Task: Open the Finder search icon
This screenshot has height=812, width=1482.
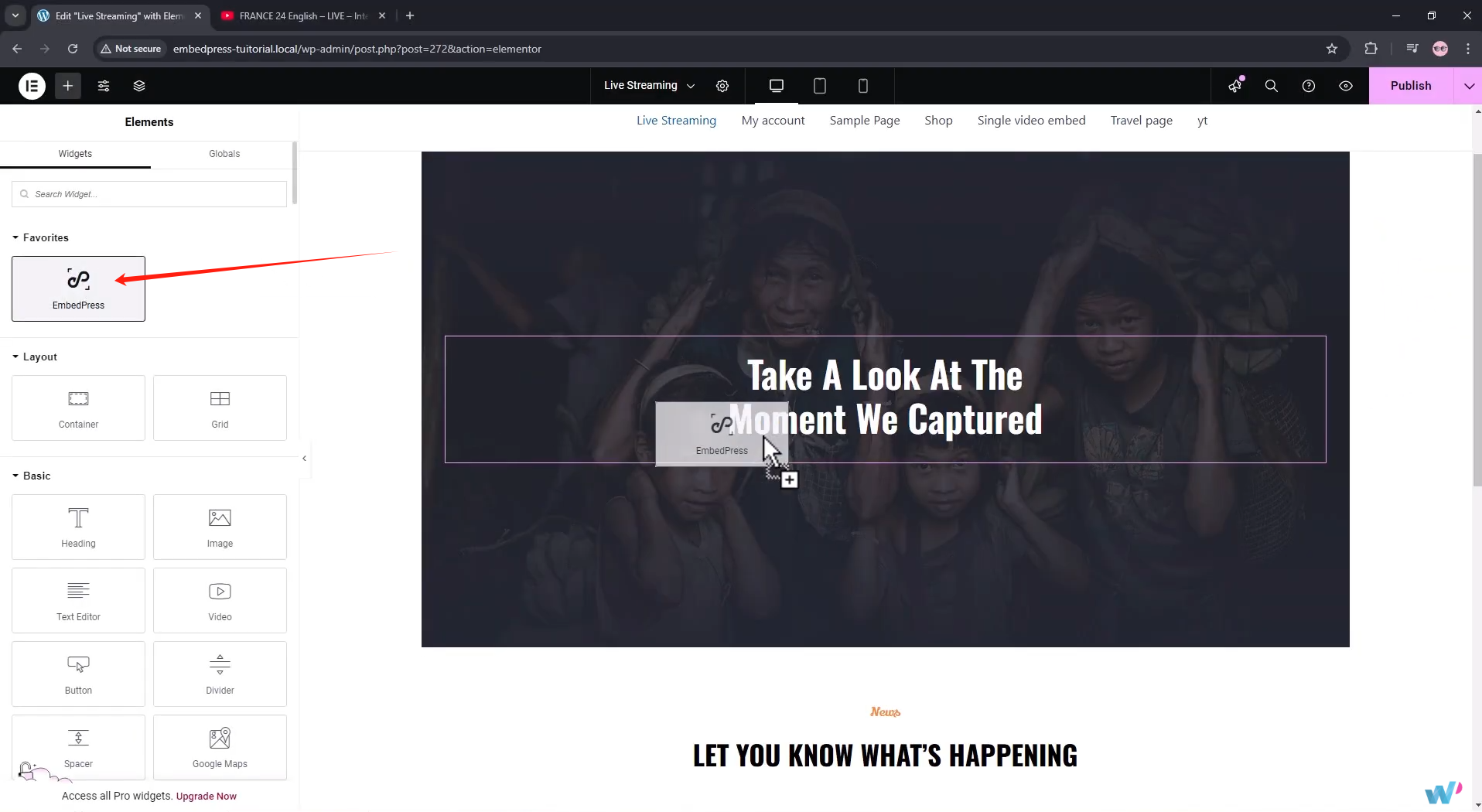Action: coord(1272,86)
